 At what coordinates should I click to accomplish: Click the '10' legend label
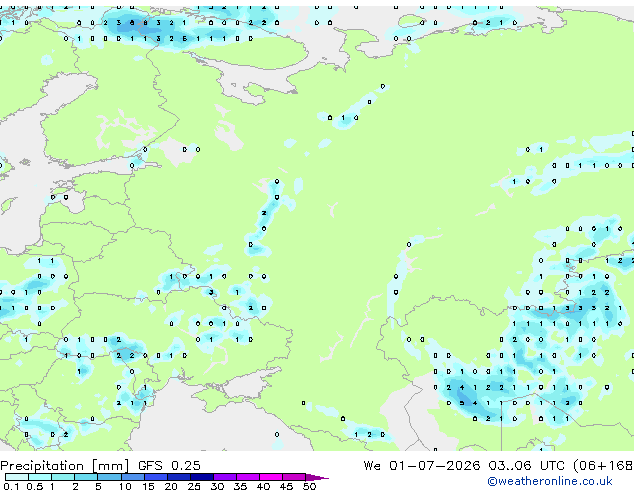pyautogui.click(x=125, y=486)
